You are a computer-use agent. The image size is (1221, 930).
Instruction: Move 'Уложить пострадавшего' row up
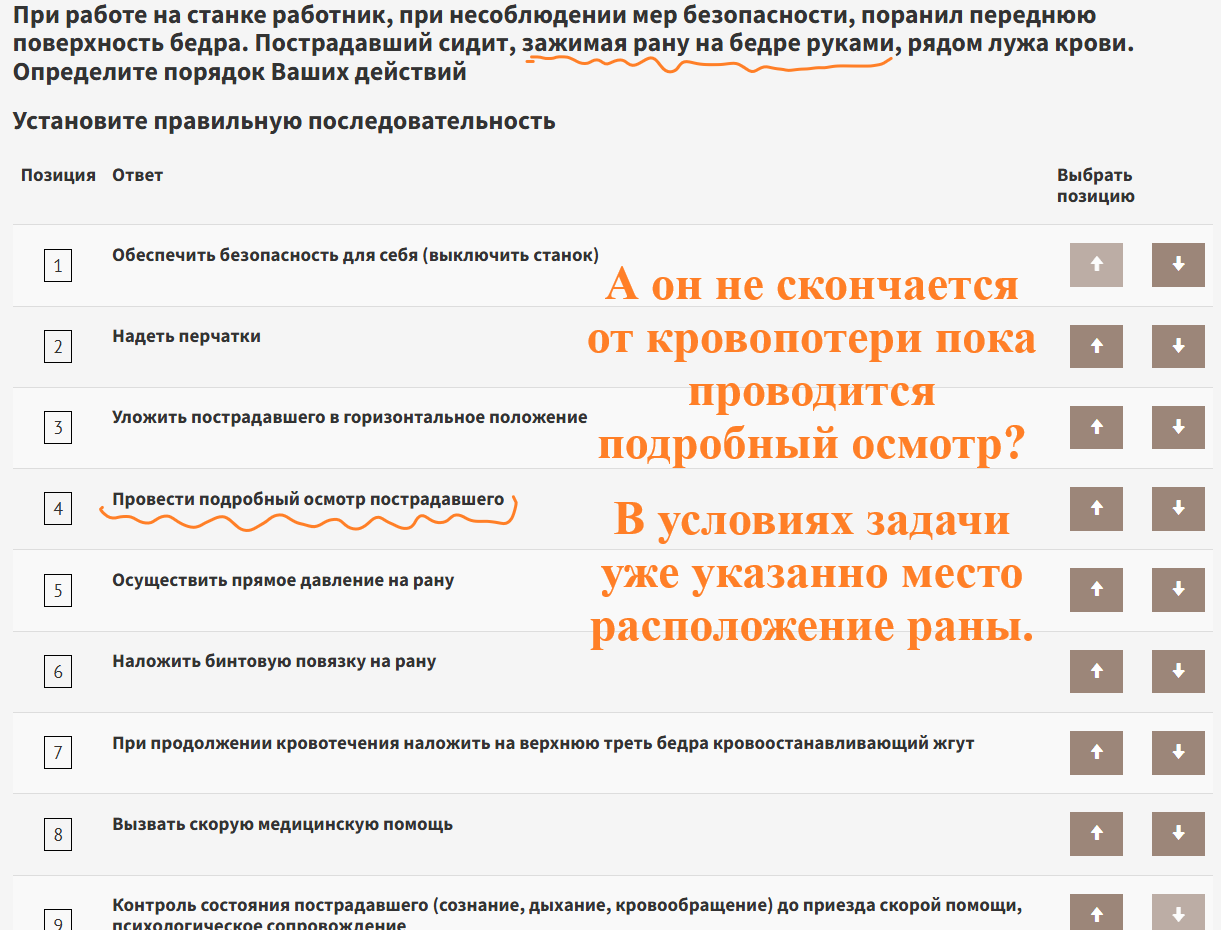pyautogui.click(x=1096, y=427)
